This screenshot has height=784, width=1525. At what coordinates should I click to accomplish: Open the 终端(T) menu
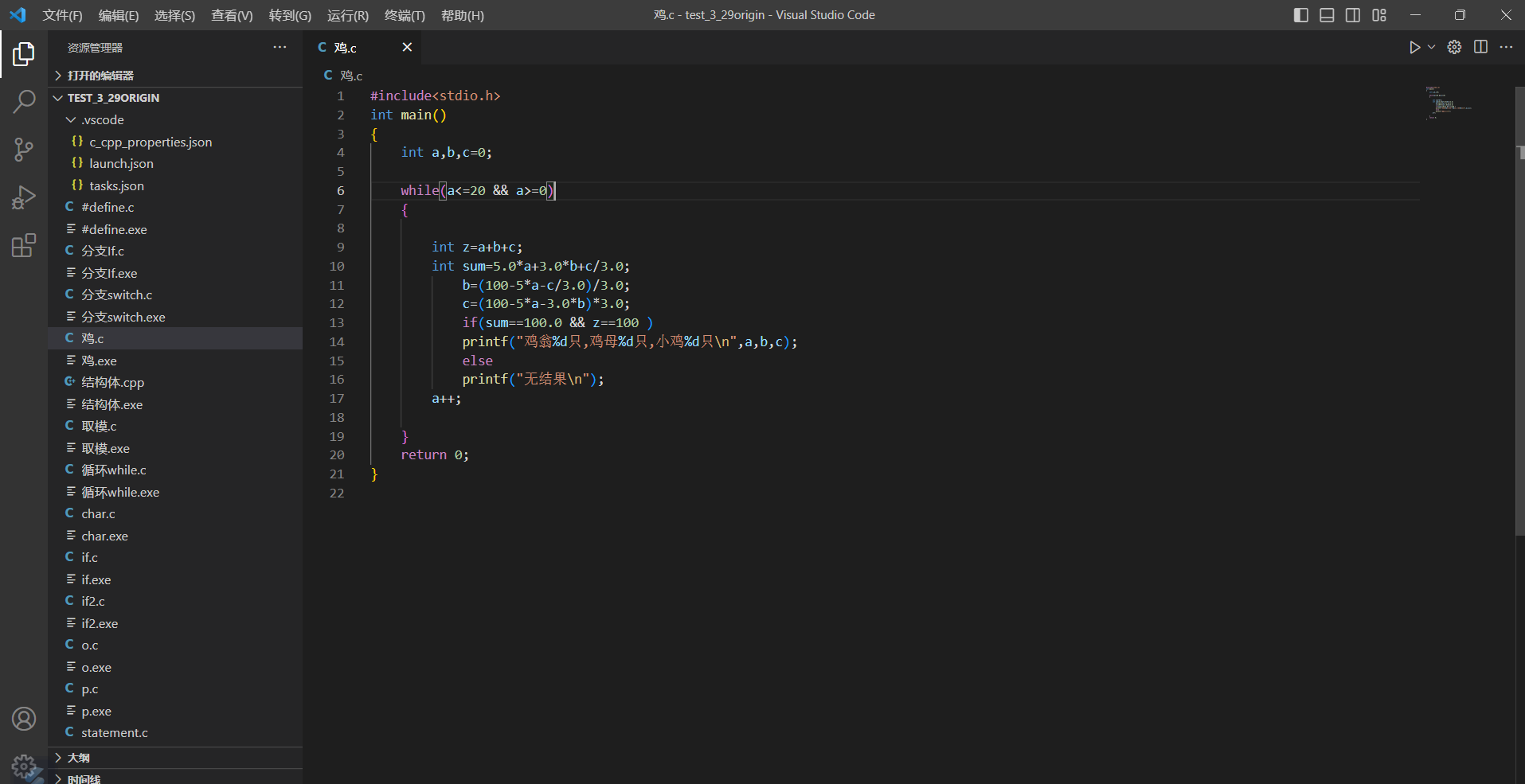click(405, 15)
